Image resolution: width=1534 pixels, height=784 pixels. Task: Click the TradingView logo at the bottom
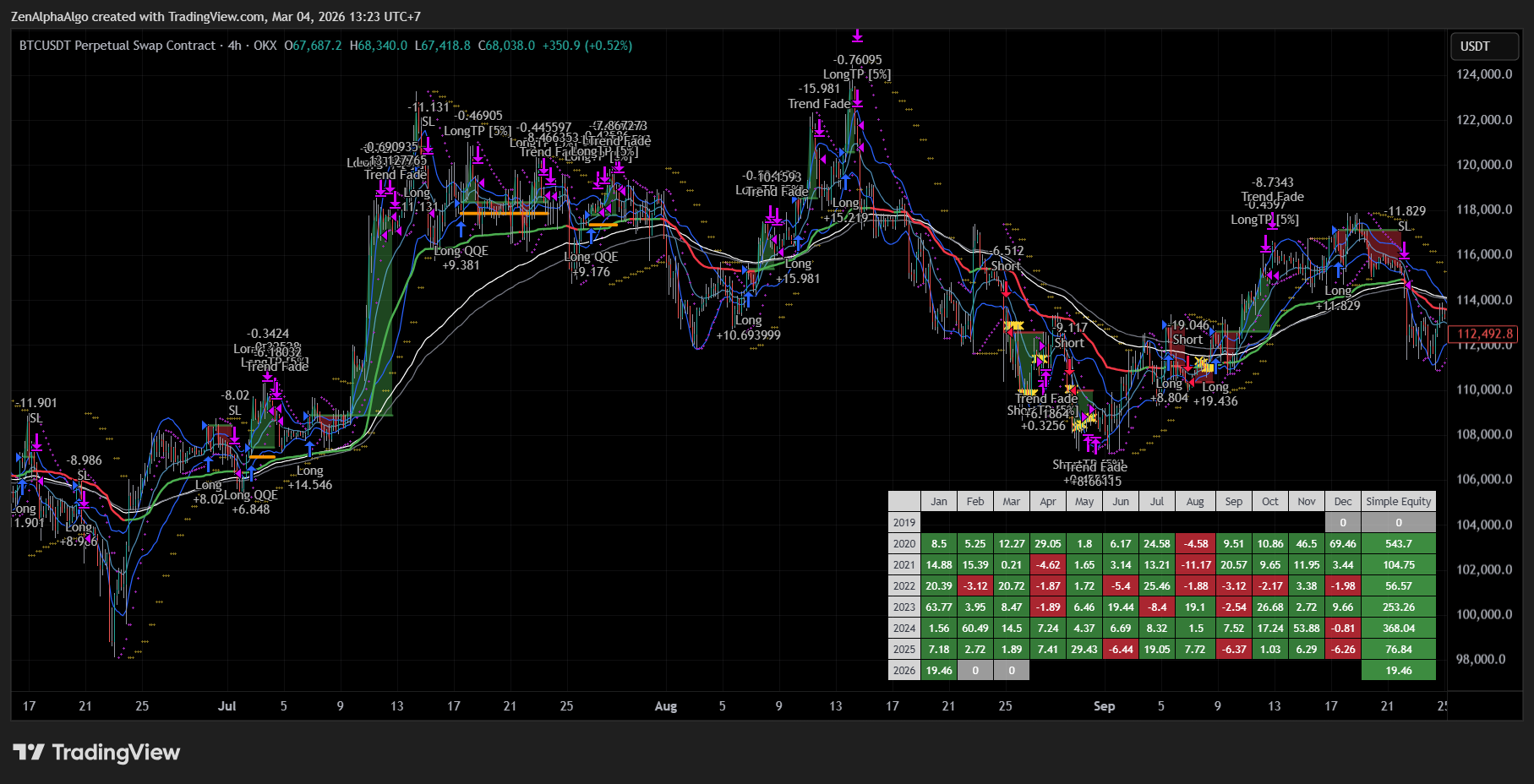(x=96, y=752)
